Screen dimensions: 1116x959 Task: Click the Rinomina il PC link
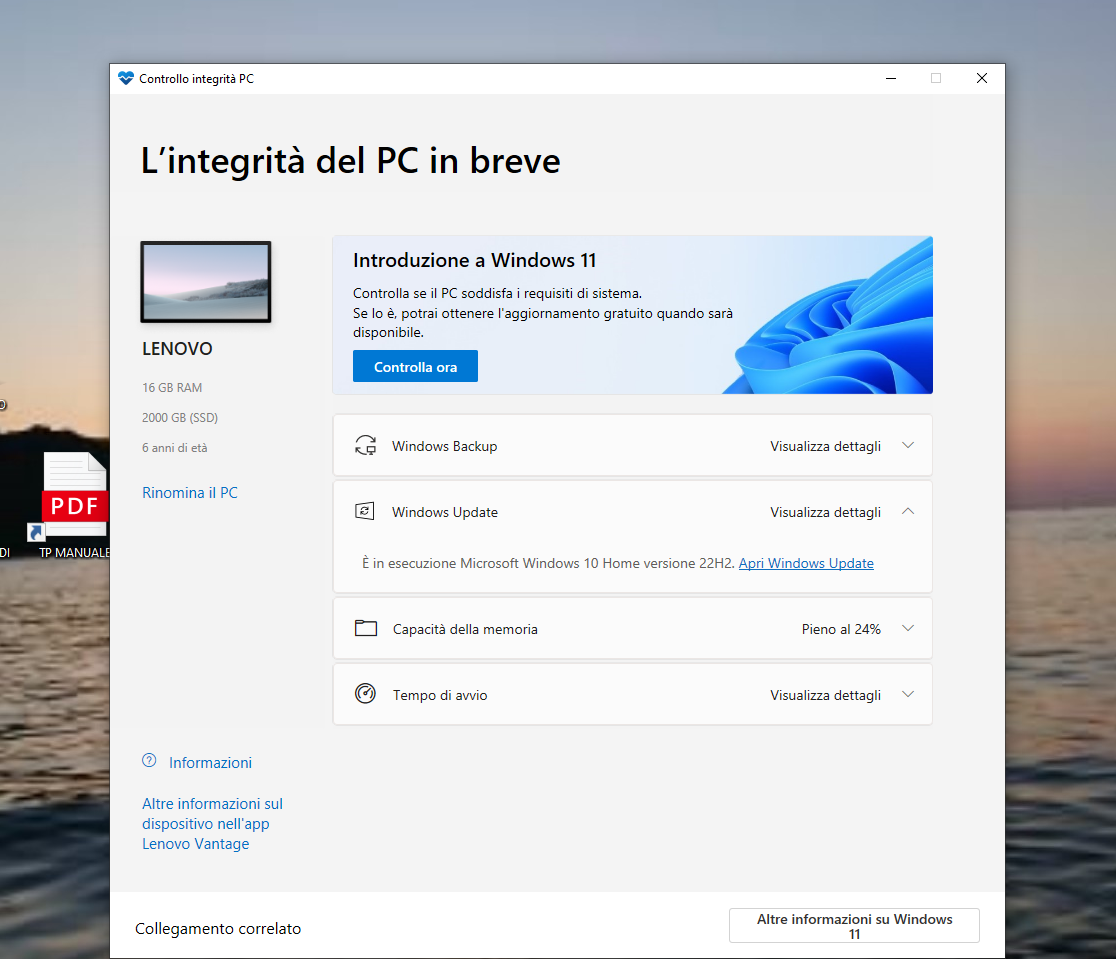(x=190, y=493)
